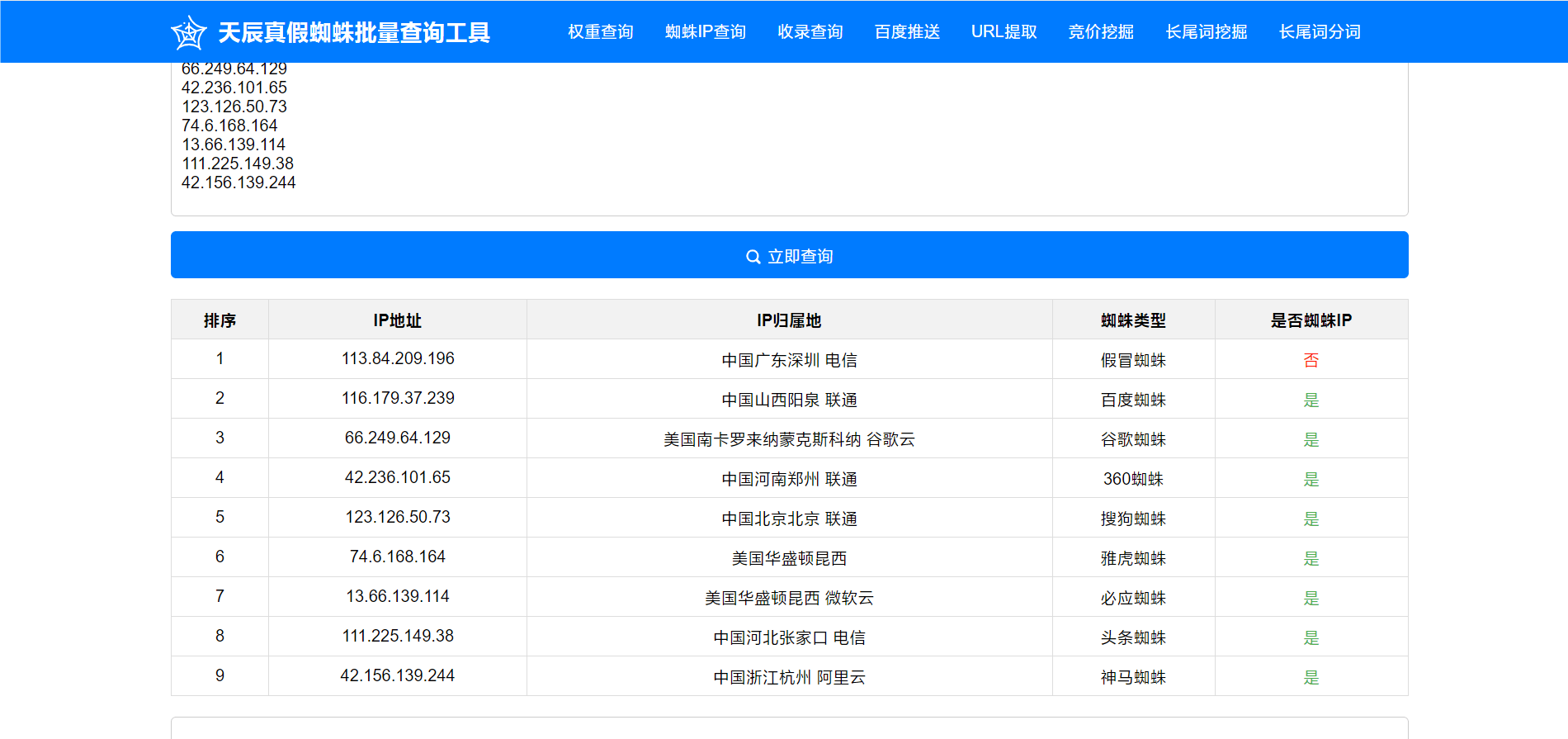Select table cell 113.84.209.196
The width and height of the screenshot is (1568, 739).
(x=398, y=359)
